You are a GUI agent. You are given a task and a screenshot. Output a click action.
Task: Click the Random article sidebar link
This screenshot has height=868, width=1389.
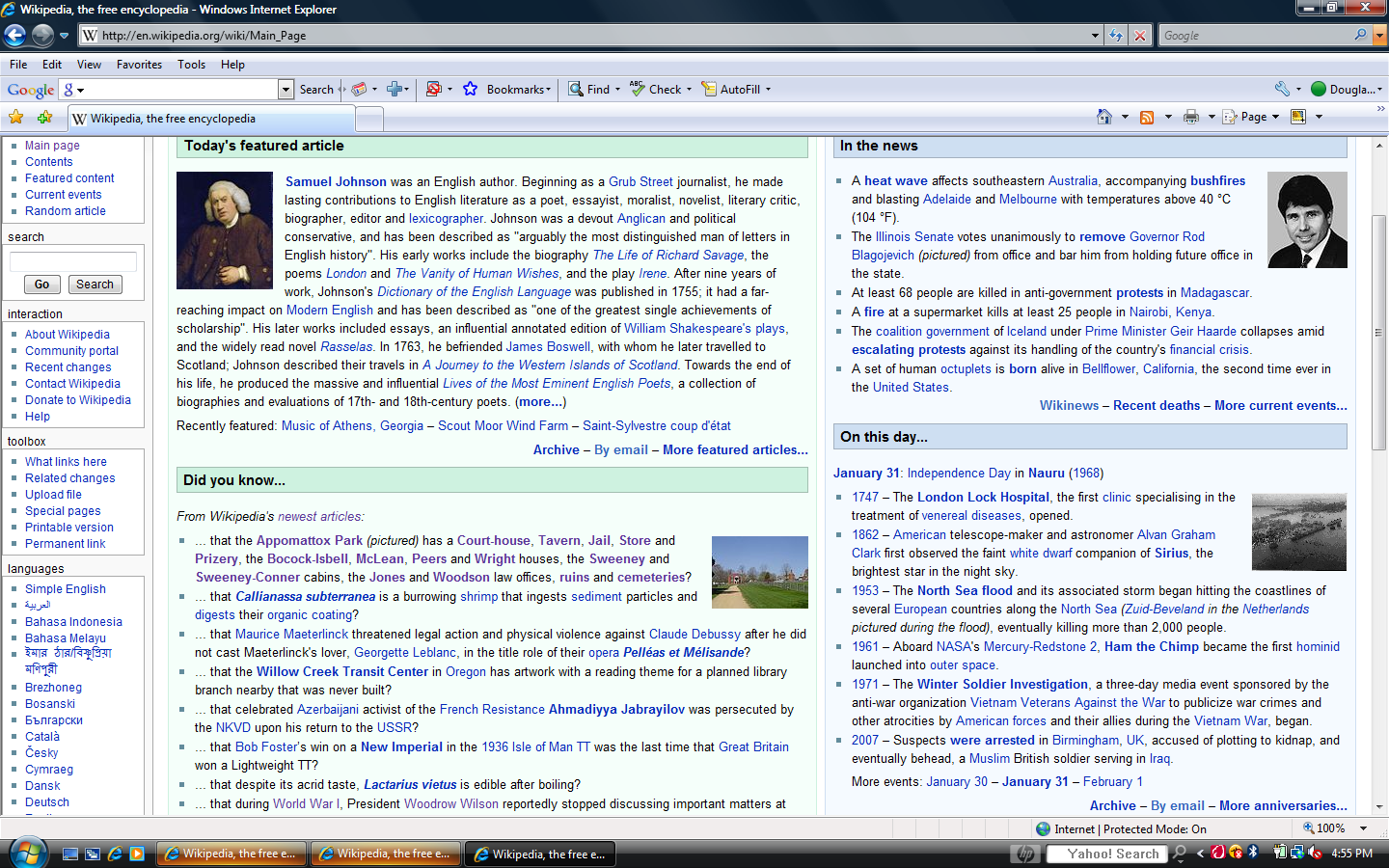(x=66, y=211)
